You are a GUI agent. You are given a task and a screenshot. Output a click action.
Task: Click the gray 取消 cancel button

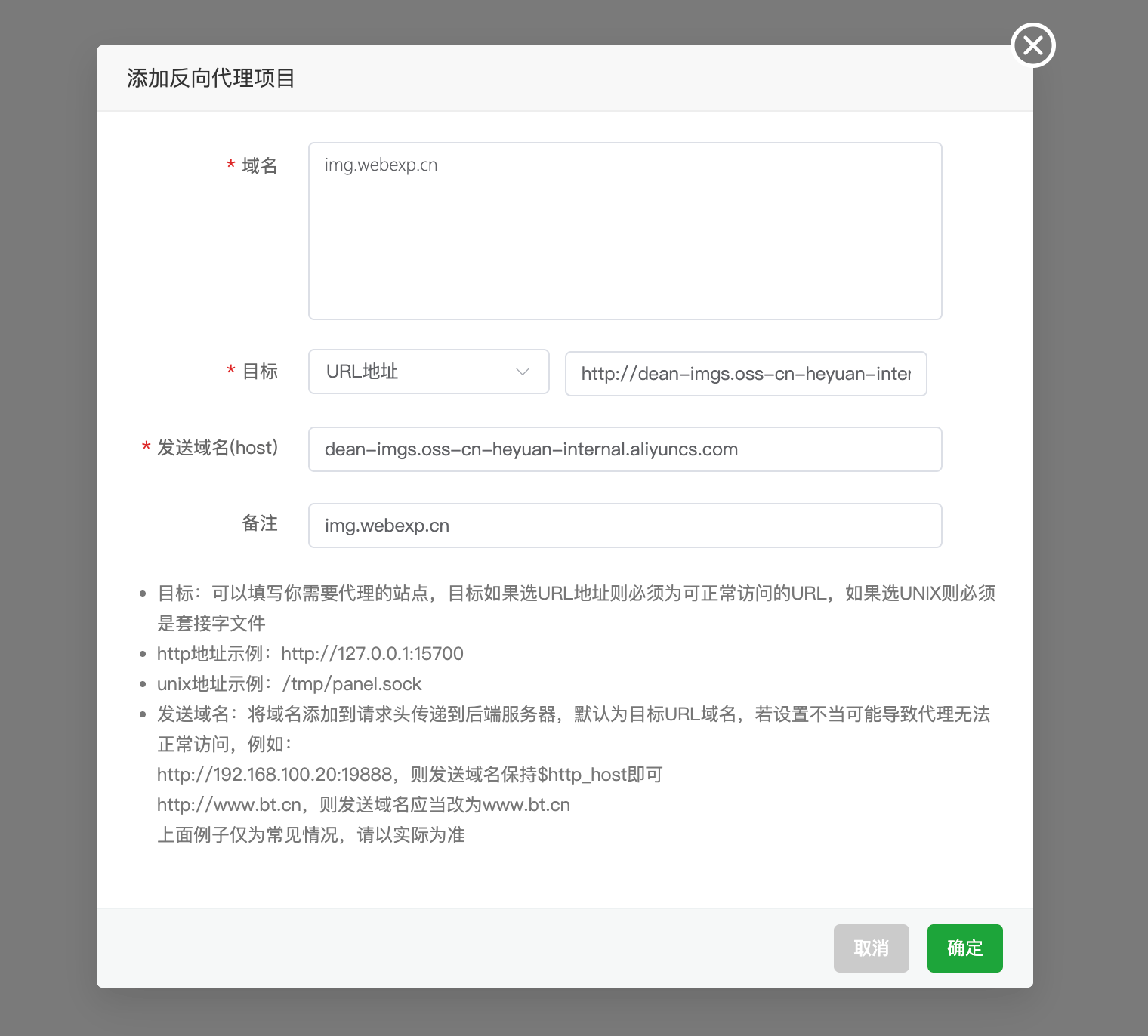[871, 948]
